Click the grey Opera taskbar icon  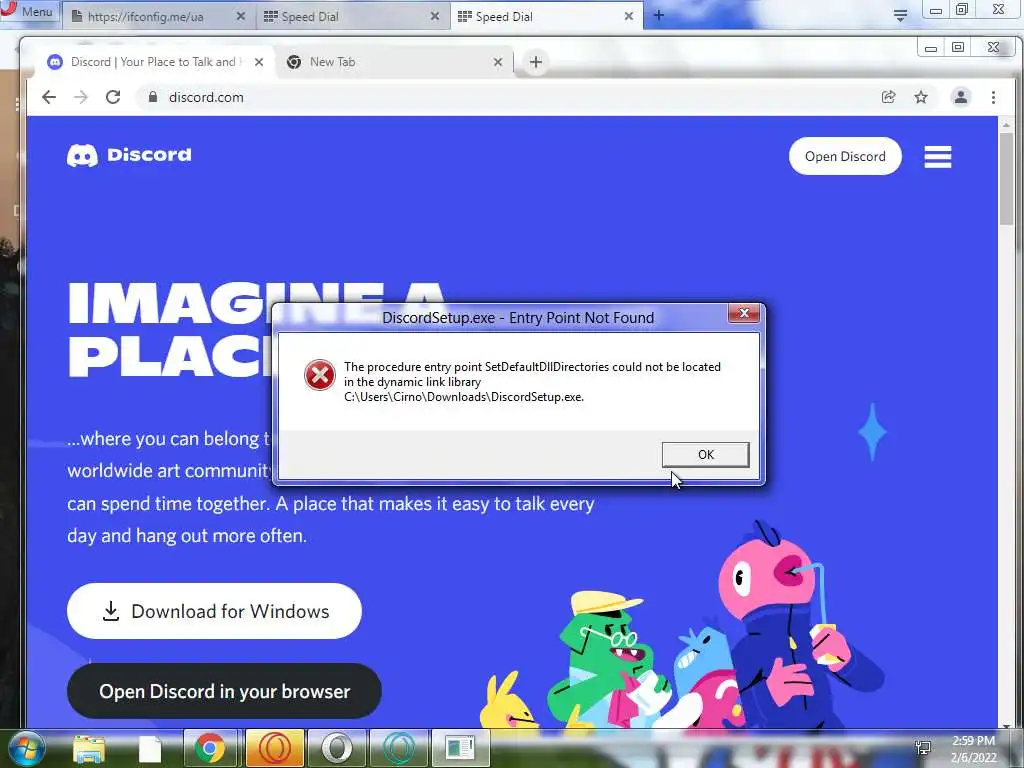(337, 748)
